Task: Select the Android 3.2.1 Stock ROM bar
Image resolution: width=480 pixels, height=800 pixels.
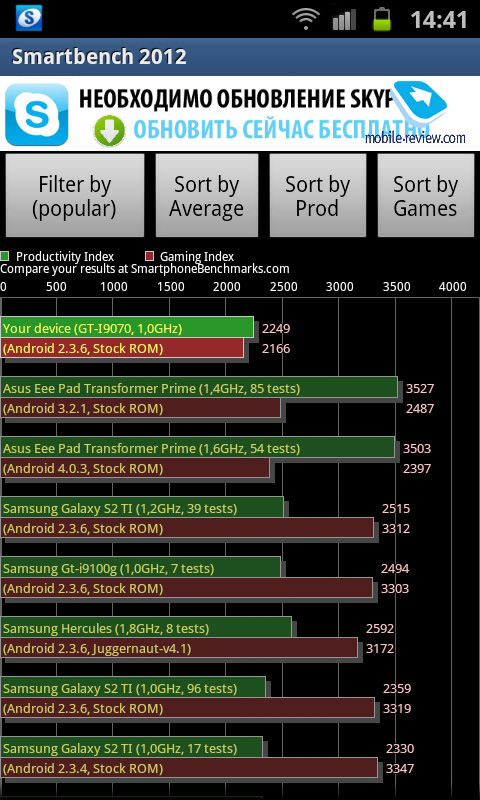Action: pyautogui.click(x=141, y=408)
